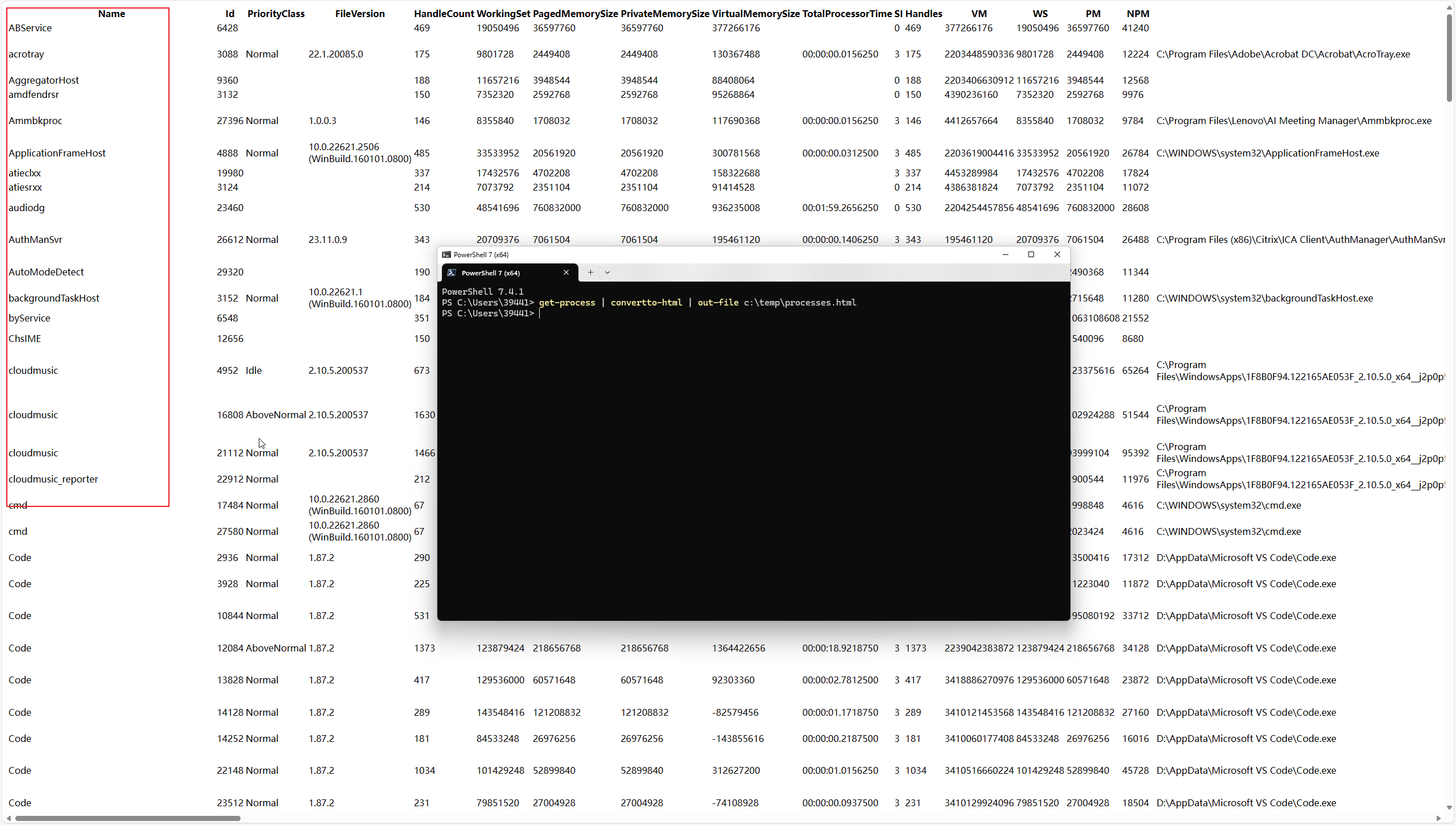Image resolution: width=1456 pixels, height=825 pixels.
Task: Click the Ammbkproc process name
Action: [x=35, y=121]
